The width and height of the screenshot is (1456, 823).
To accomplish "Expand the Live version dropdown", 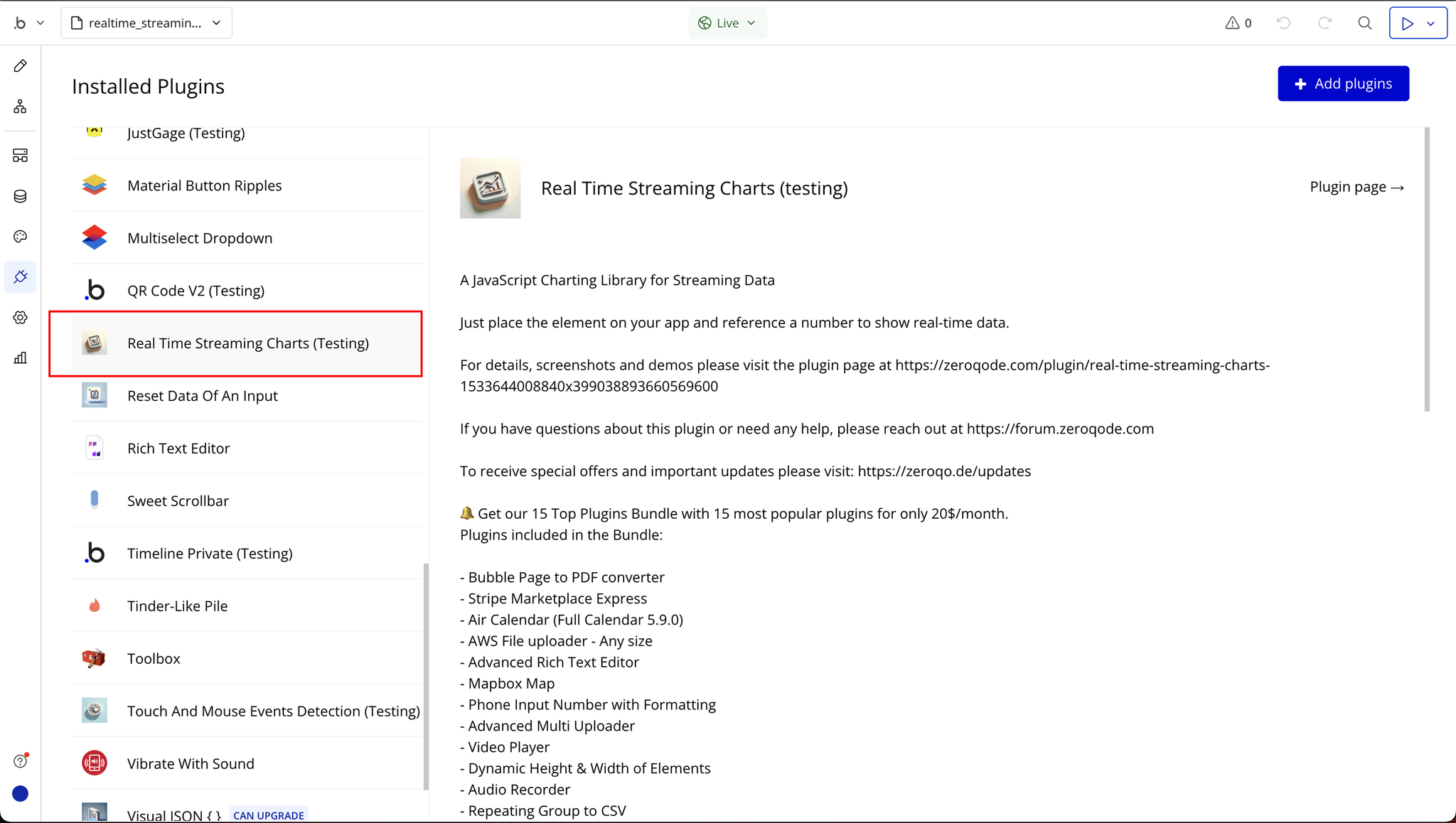I will tap(727, 23).
